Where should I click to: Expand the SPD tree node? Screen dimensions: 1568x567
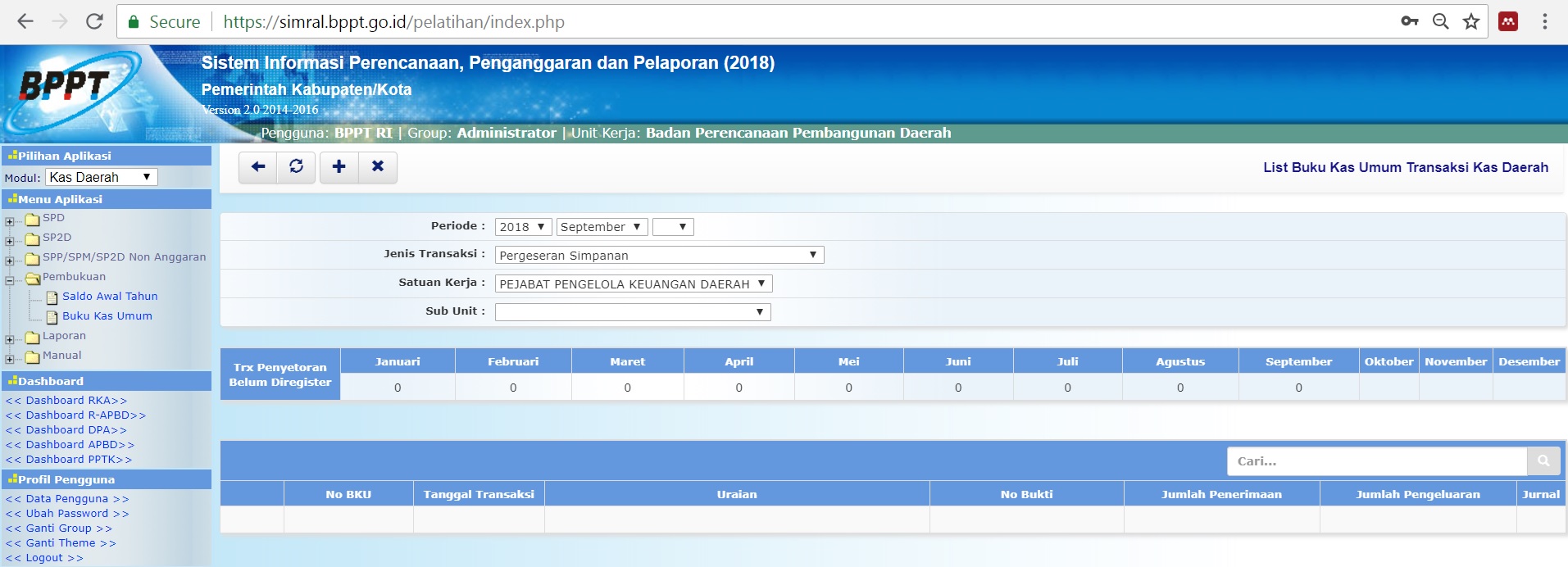pyautogui.click(x=10, y=221)
